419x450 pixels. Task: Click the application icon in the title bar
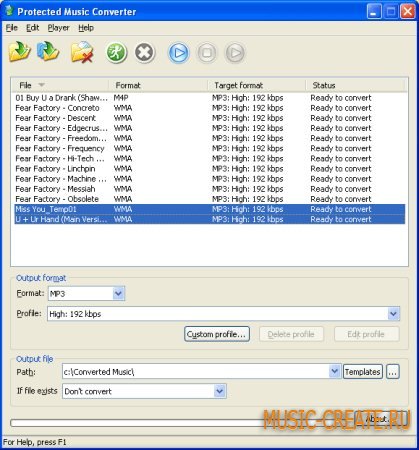click(9, 11)
